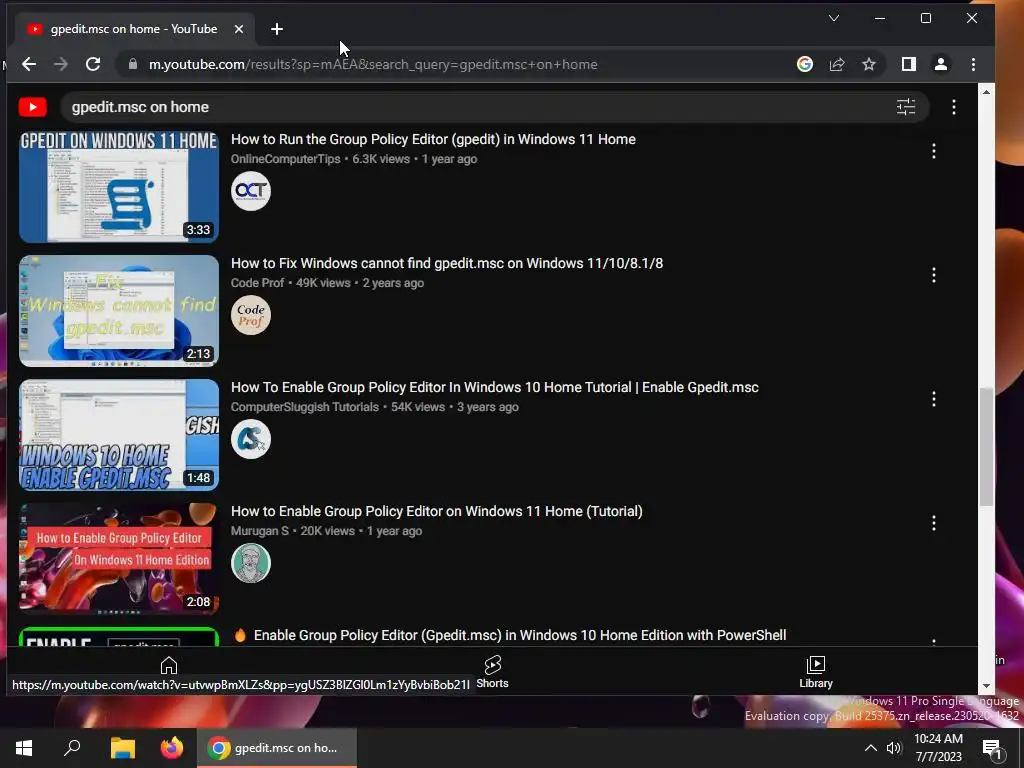The image size is (1024, 768).
Task: Open 'Windows 10 Home Enable Gpedit.msc' thumbnail
Action: [119, 435]
